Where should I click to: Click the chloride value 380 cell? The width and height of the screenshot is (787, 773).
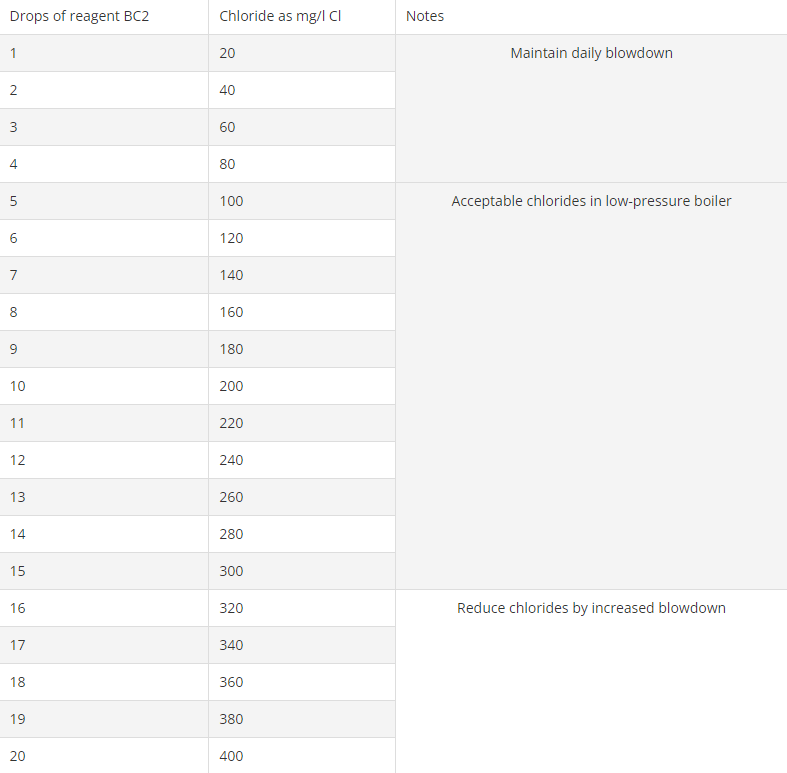click(x=302, y=719)
